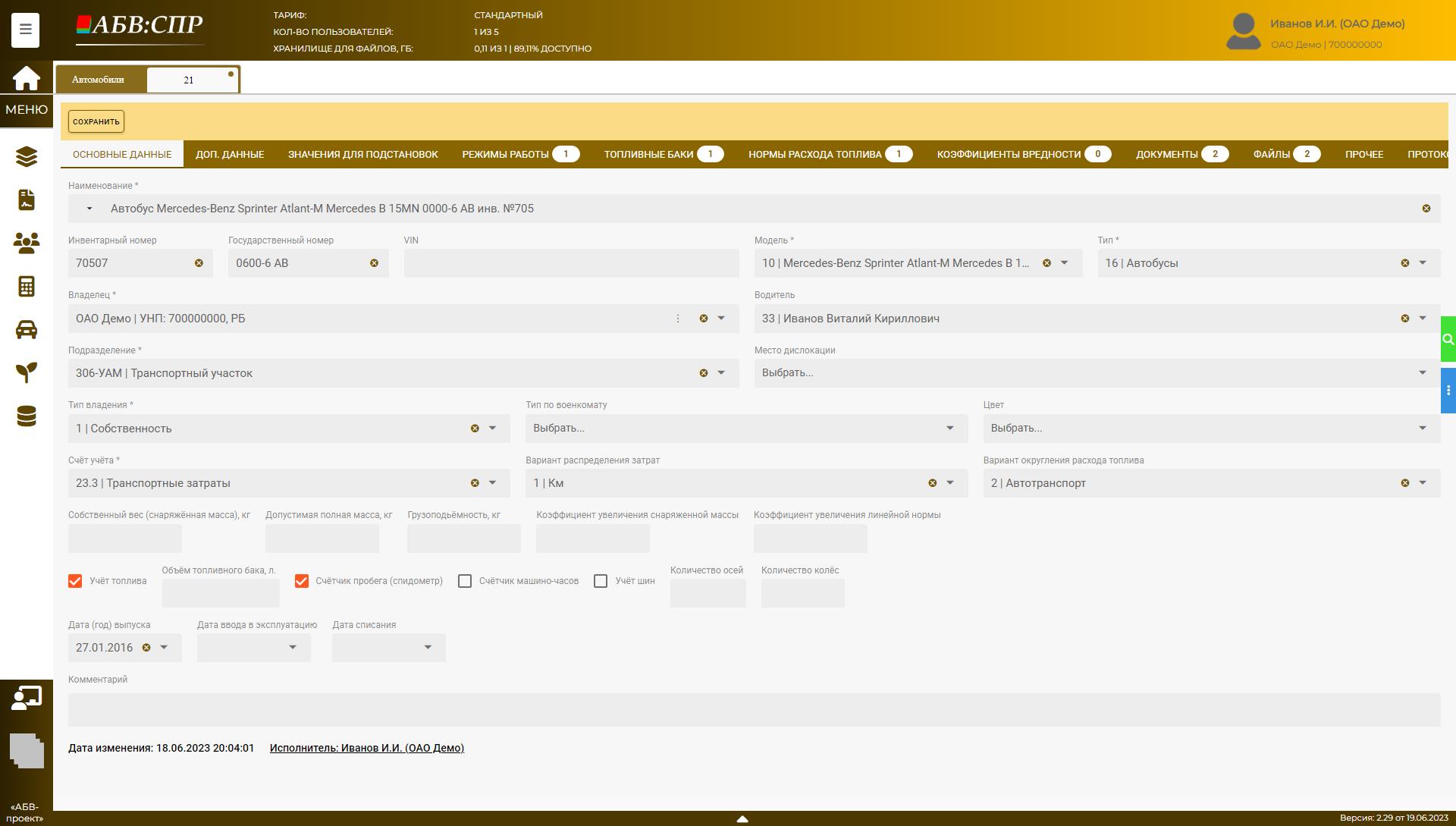Open the plant sprout sidebar icon
The height and width of the screenshot is (826, 1456).
[26, 372]
